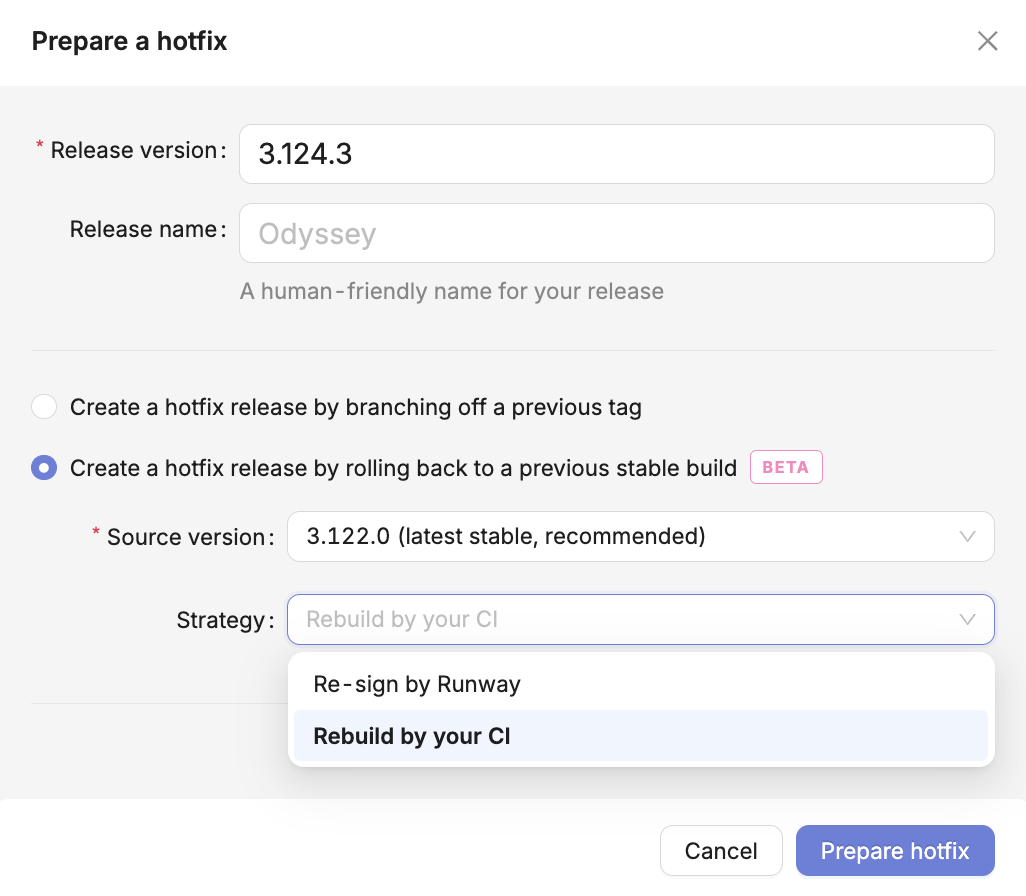This screenshot has width=1026, height=896.
Task: Click the human-friendly name helper text
Action: [x=452, y=291]
